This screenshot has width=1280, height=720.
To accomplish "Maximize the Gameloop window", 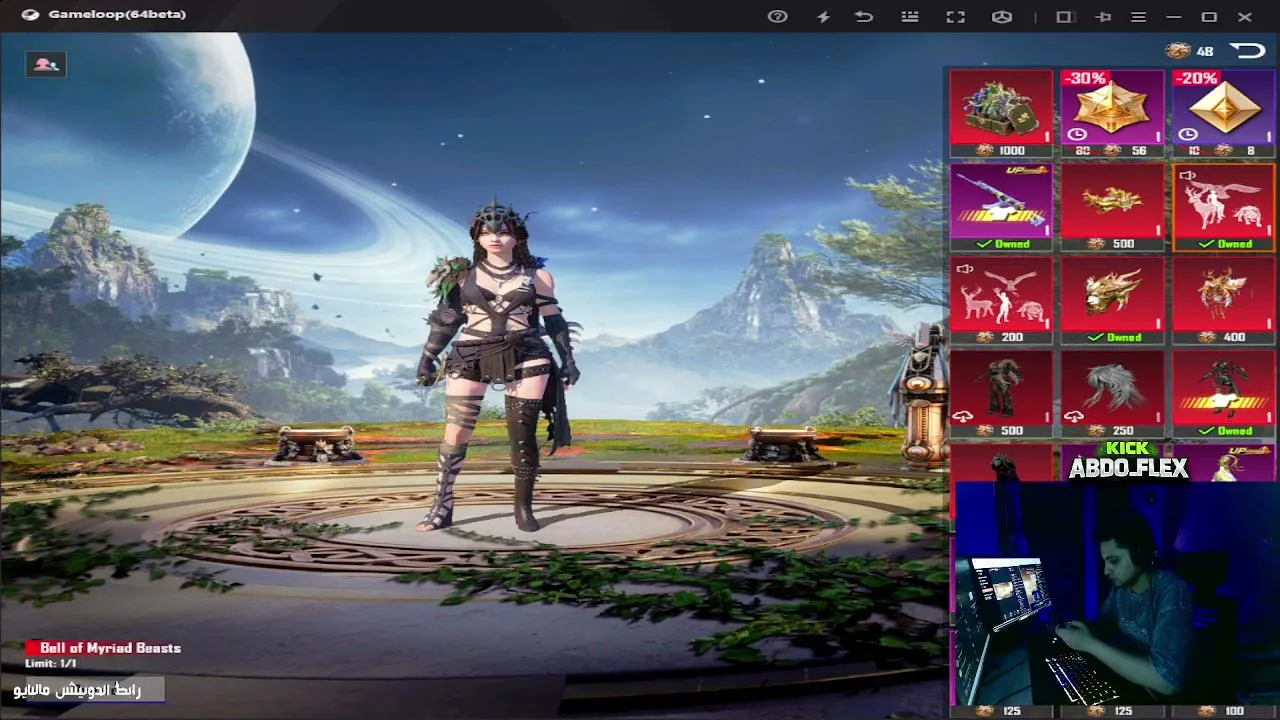I will pos(1209,16).
